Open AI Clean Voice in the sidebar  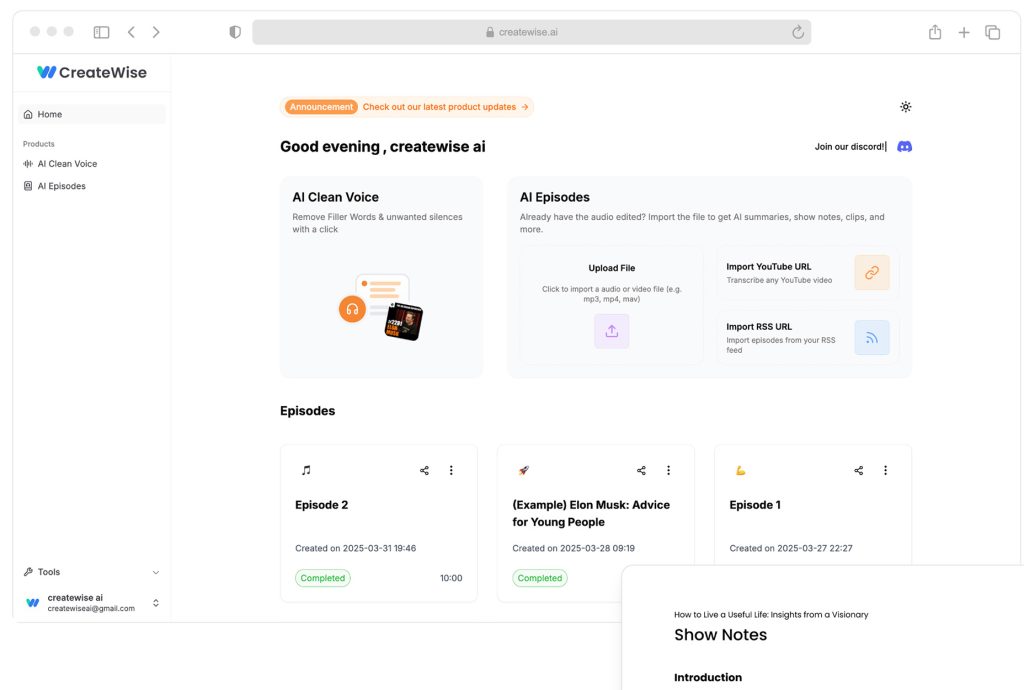click(x=67, y=164)
